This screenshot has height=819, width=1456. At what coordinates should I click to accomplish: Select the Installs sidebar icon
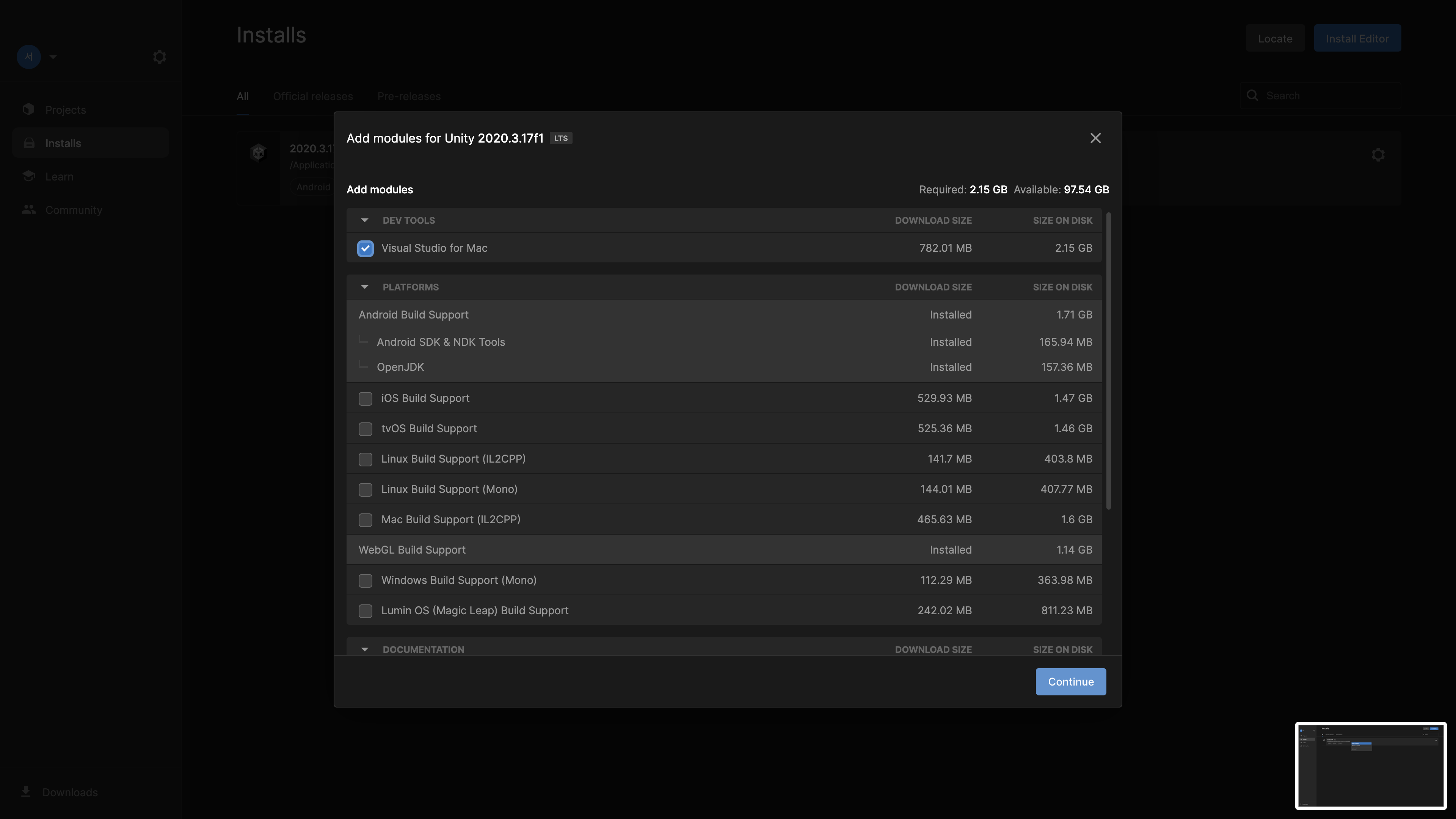pyautogui.click(x=29, y=143)
